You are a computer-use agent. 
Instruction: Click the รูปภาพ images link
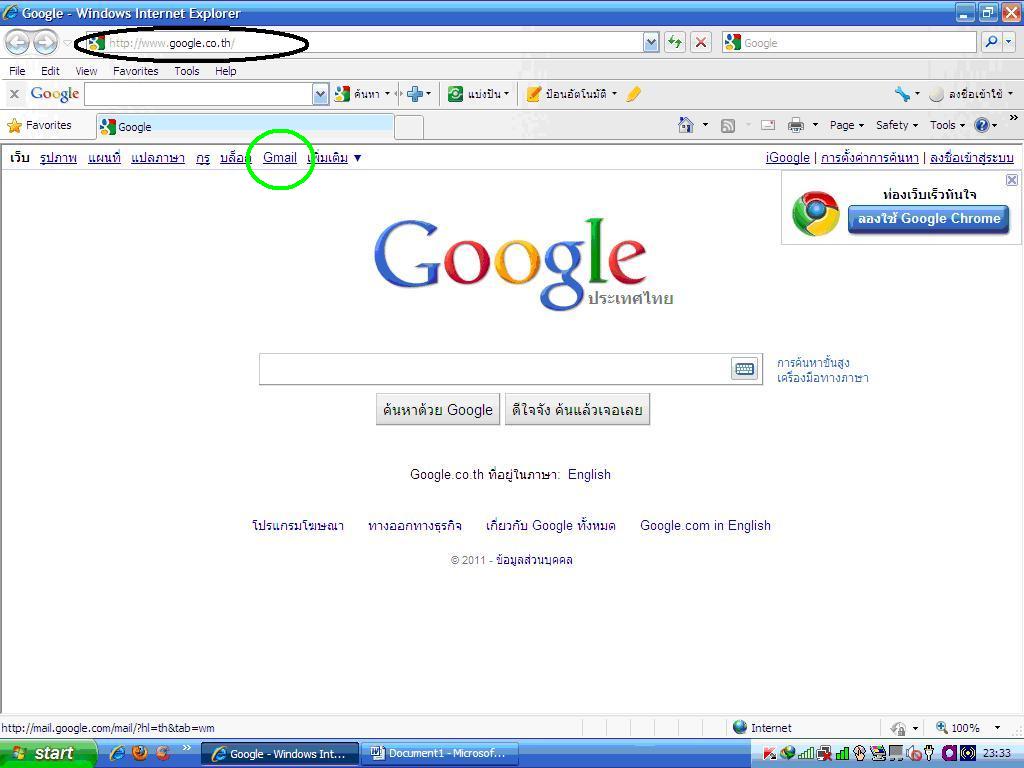coord(58,157)
